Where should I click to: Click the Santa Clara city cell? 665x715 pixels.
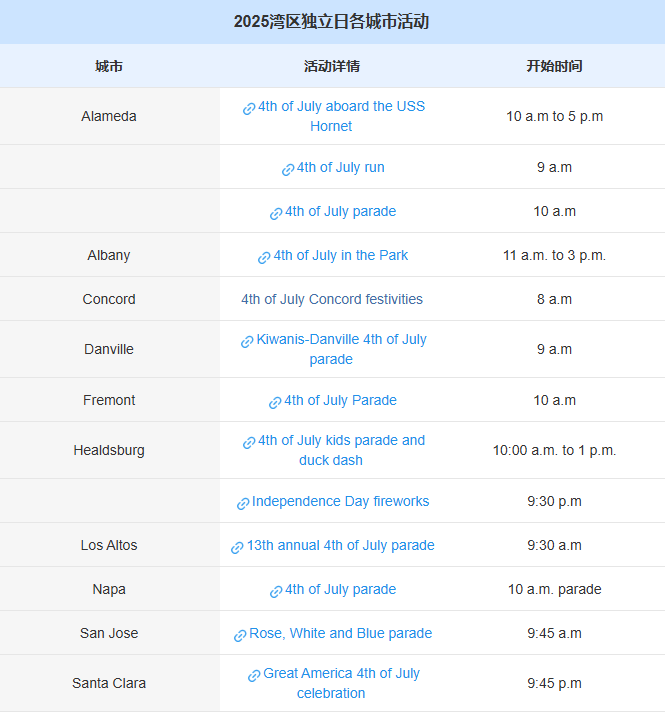[x=109, y=683]
